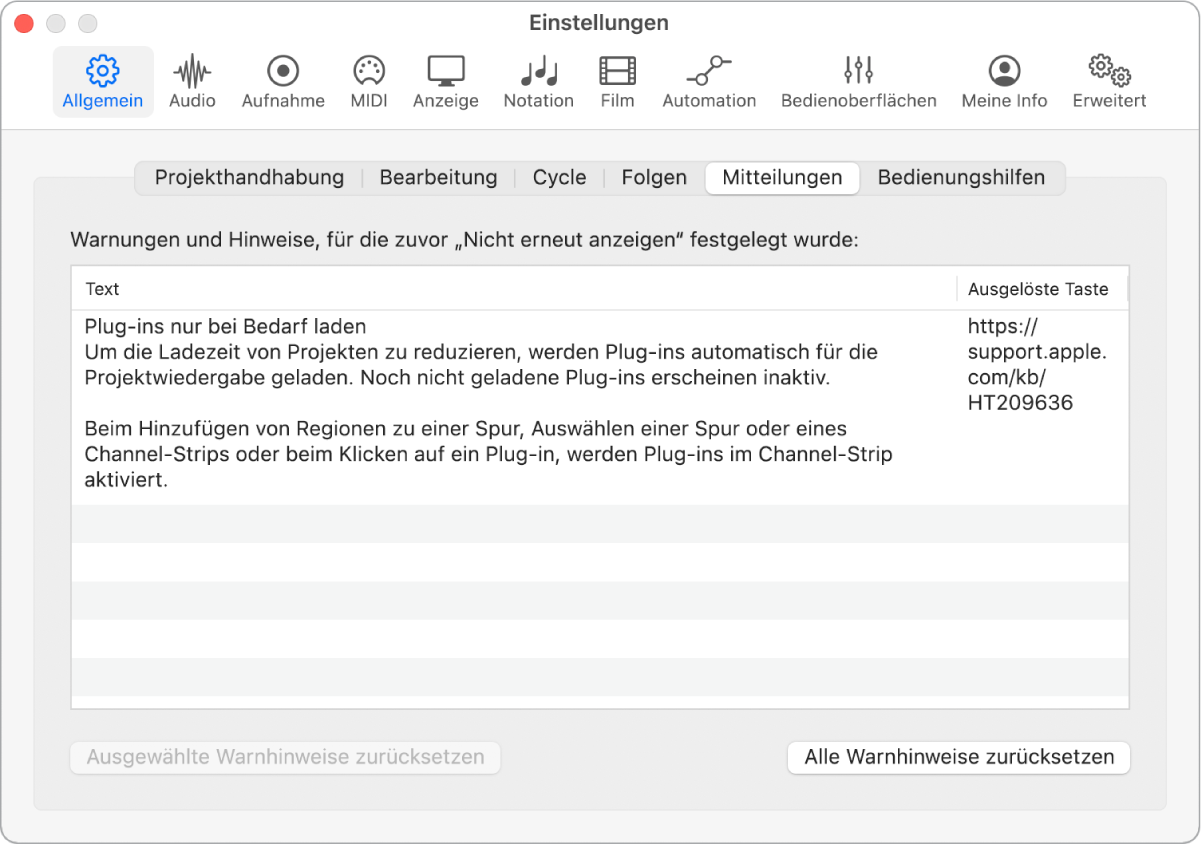Open the Allgemein settings pane

[103, 82]
